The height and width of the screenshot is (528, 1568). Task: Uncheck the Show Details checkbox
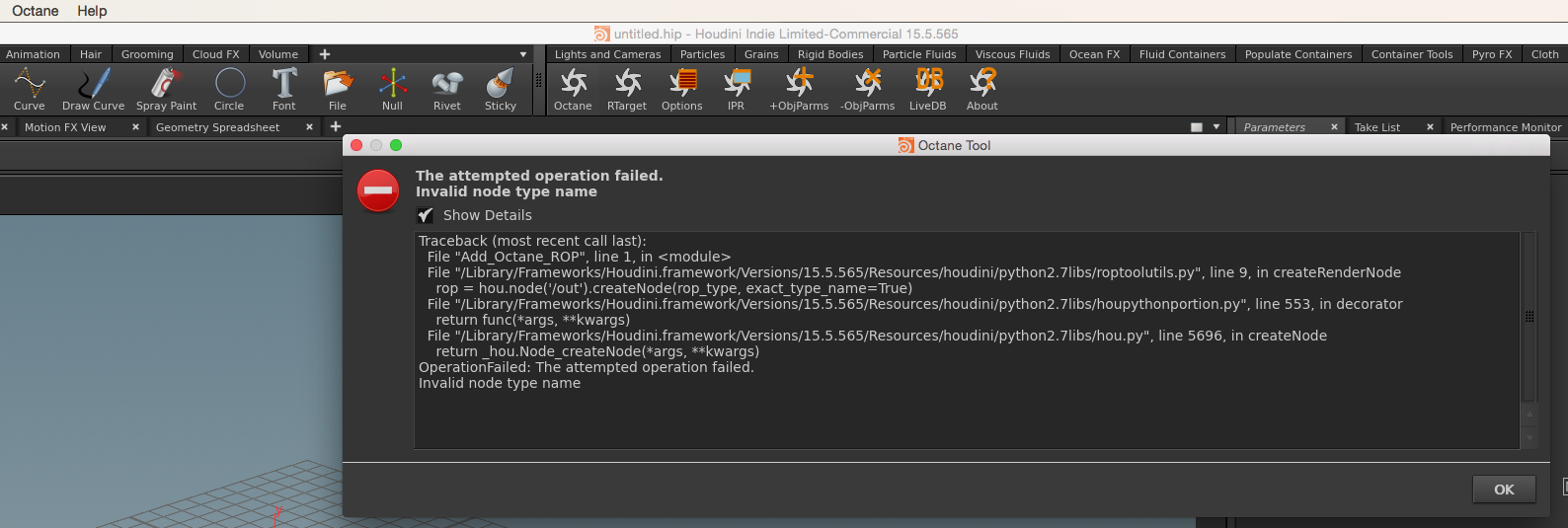426,215
